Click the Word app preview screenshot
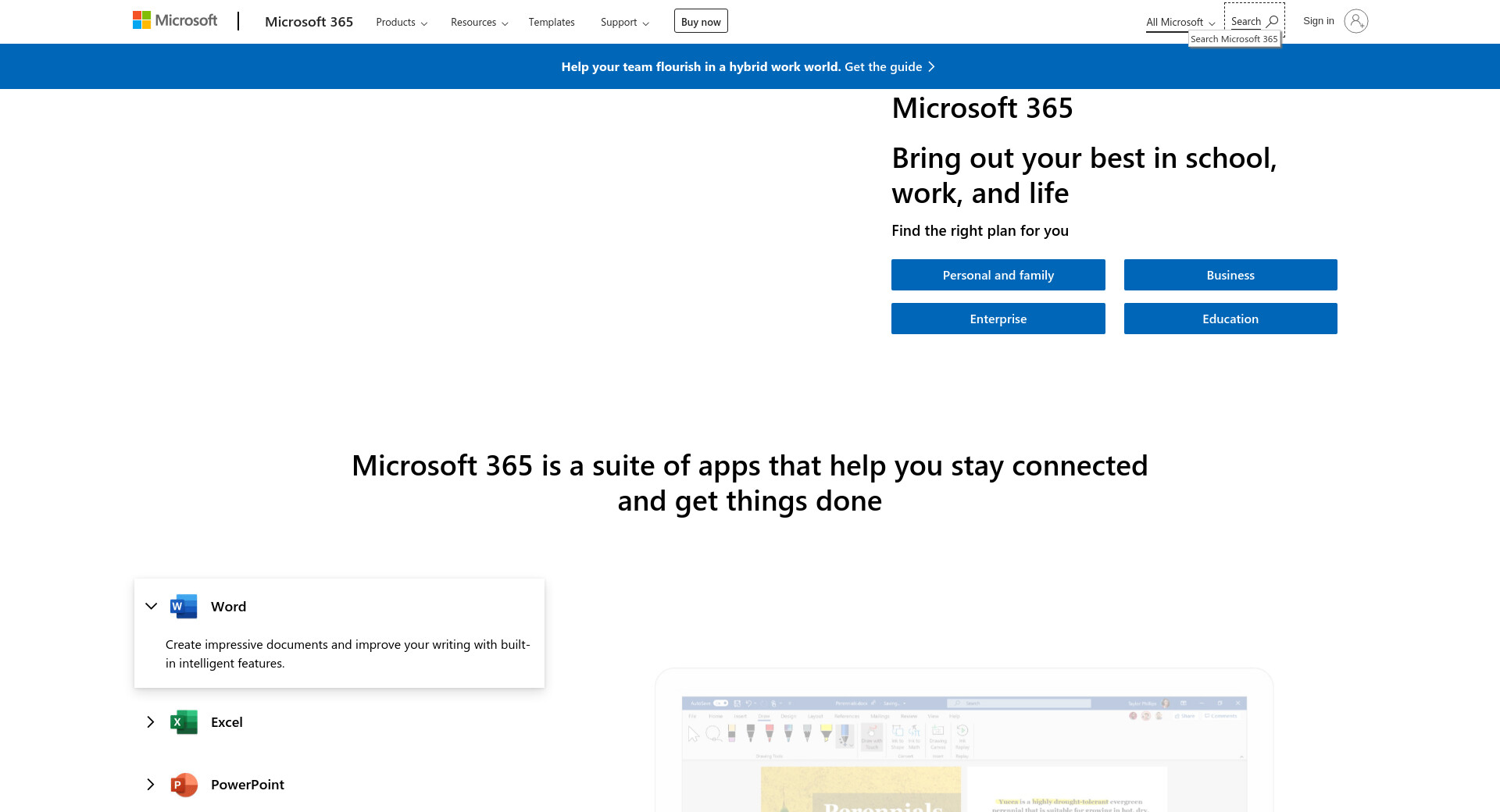 click(963, 750)
